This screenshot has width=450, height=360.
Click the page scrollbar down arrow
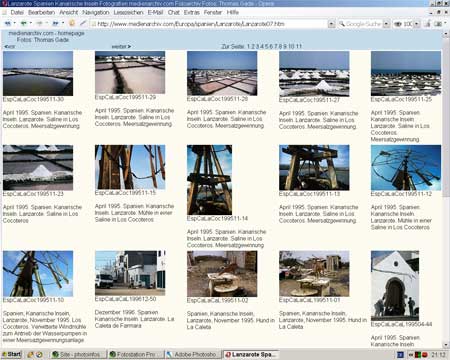(446, 345)
